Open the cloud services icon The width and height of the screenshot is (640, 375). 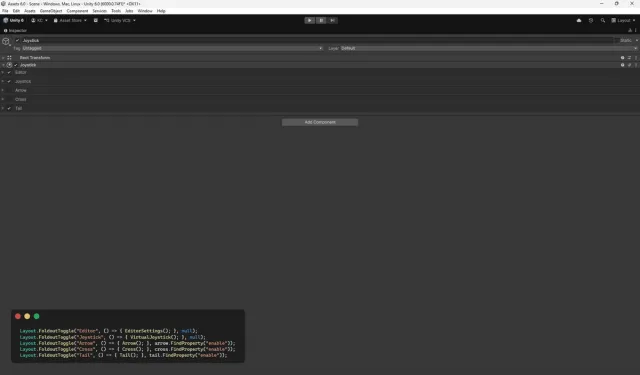(x=579, y=20)
